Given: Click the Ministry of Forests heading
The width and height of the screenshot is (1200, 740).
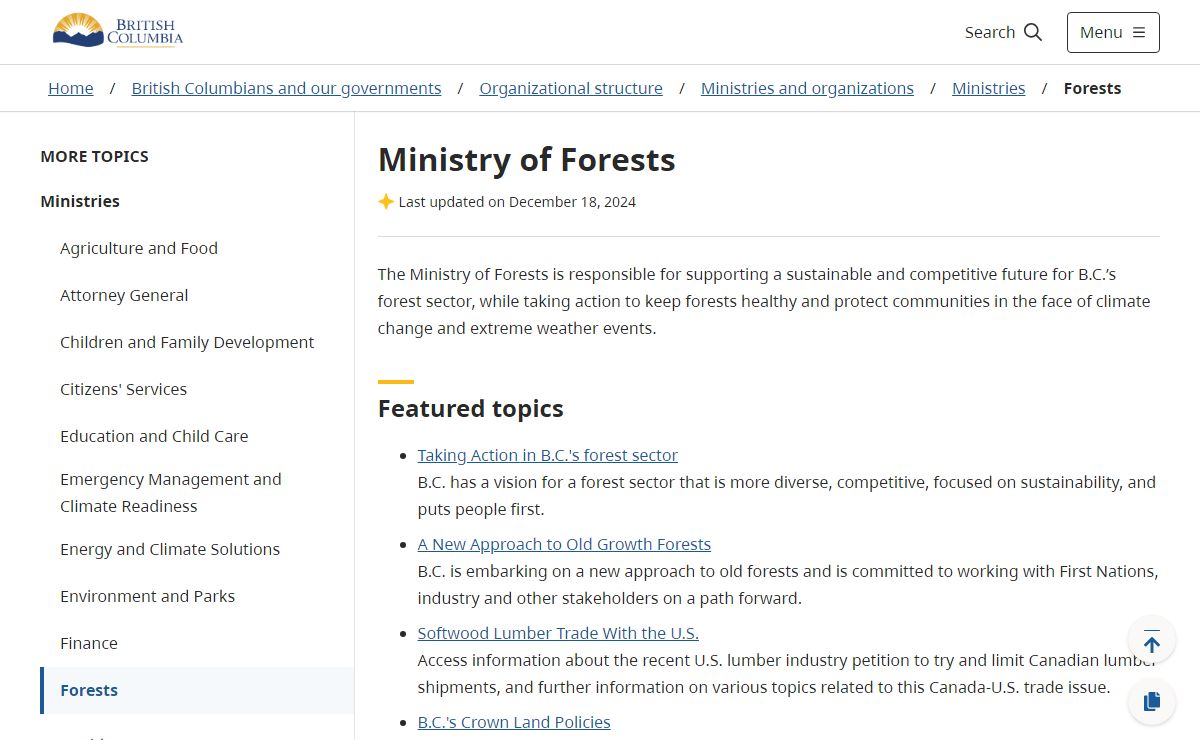Looking at the screenshot, I should 527,160.
